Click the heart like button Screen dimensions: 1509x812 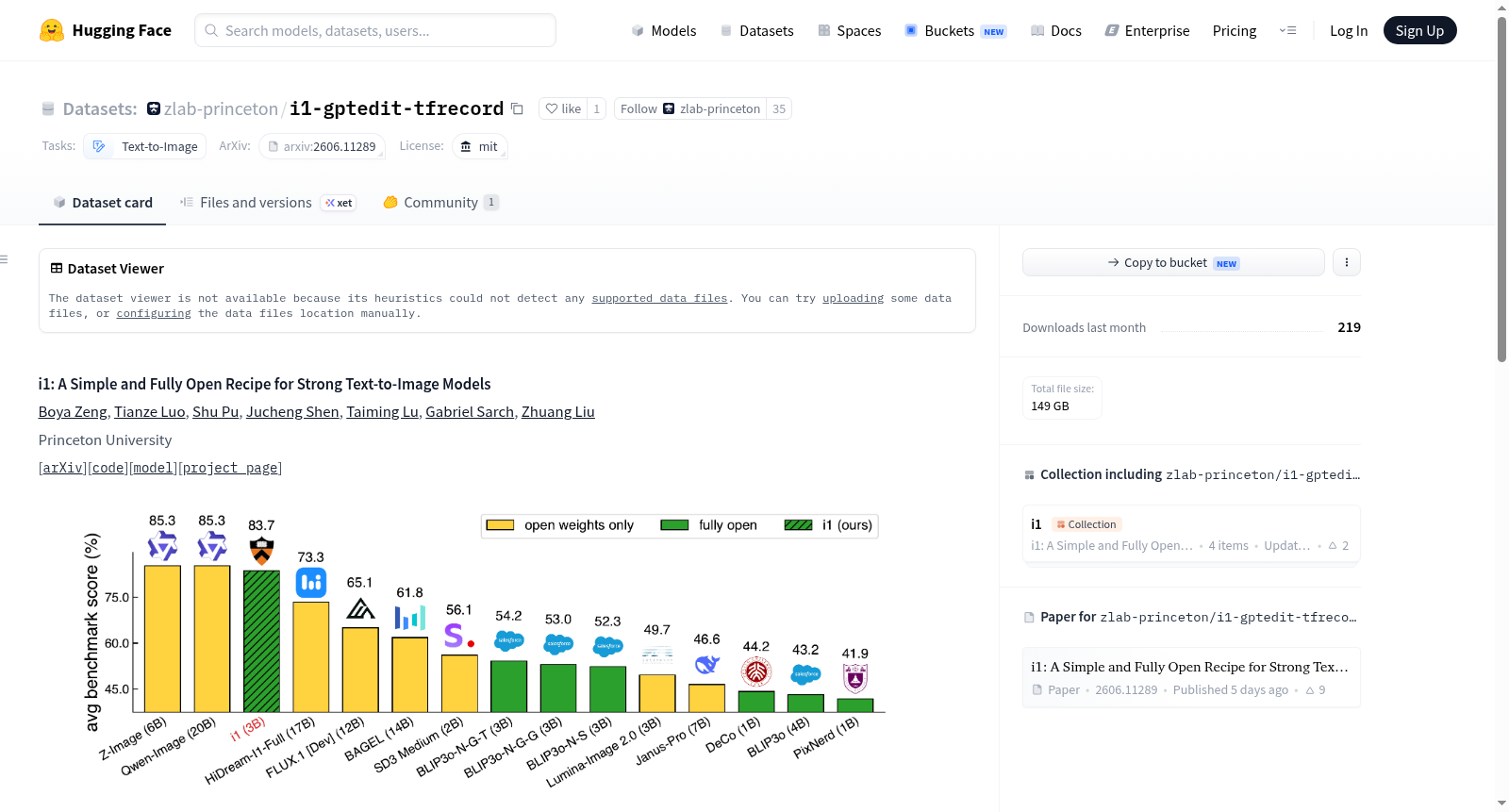point(563,108)
